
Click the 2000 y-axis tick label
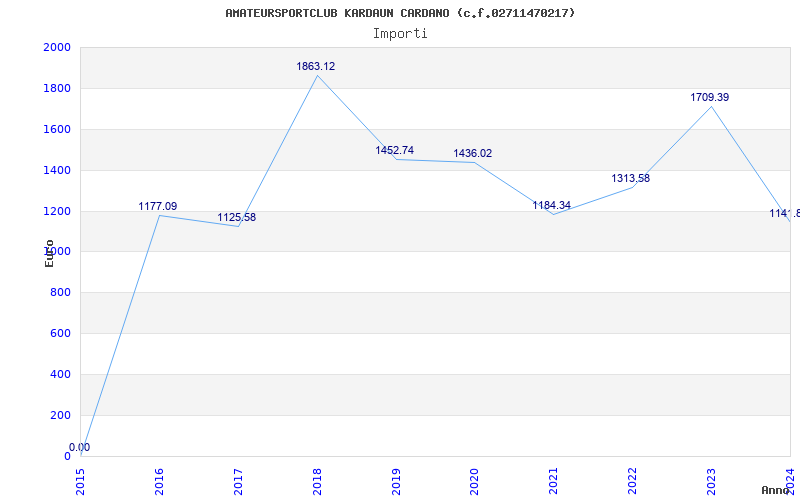point(57,48)
